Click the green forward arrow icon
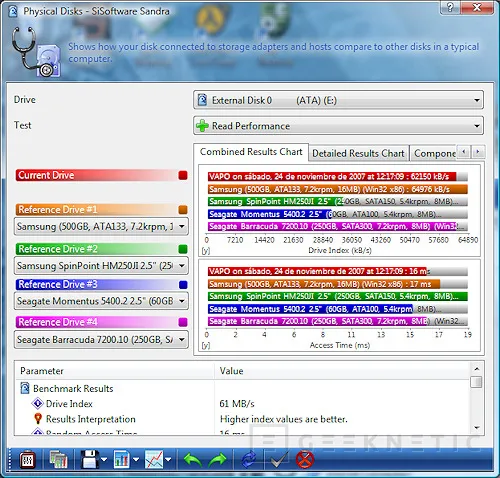Viewport: 500px width, 478px height. point(217,460)
